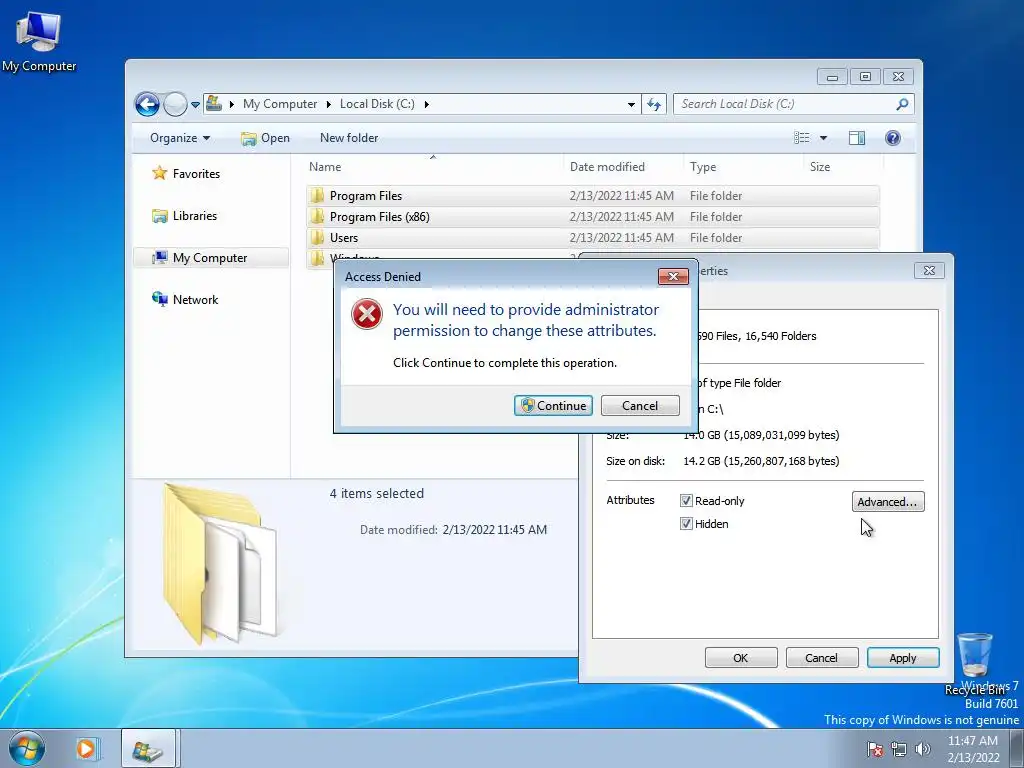The width and height of the screenshot is (1024, 768).
Task: Click the large folder thumbnail in details pane
Action: [x=221, y=564]
